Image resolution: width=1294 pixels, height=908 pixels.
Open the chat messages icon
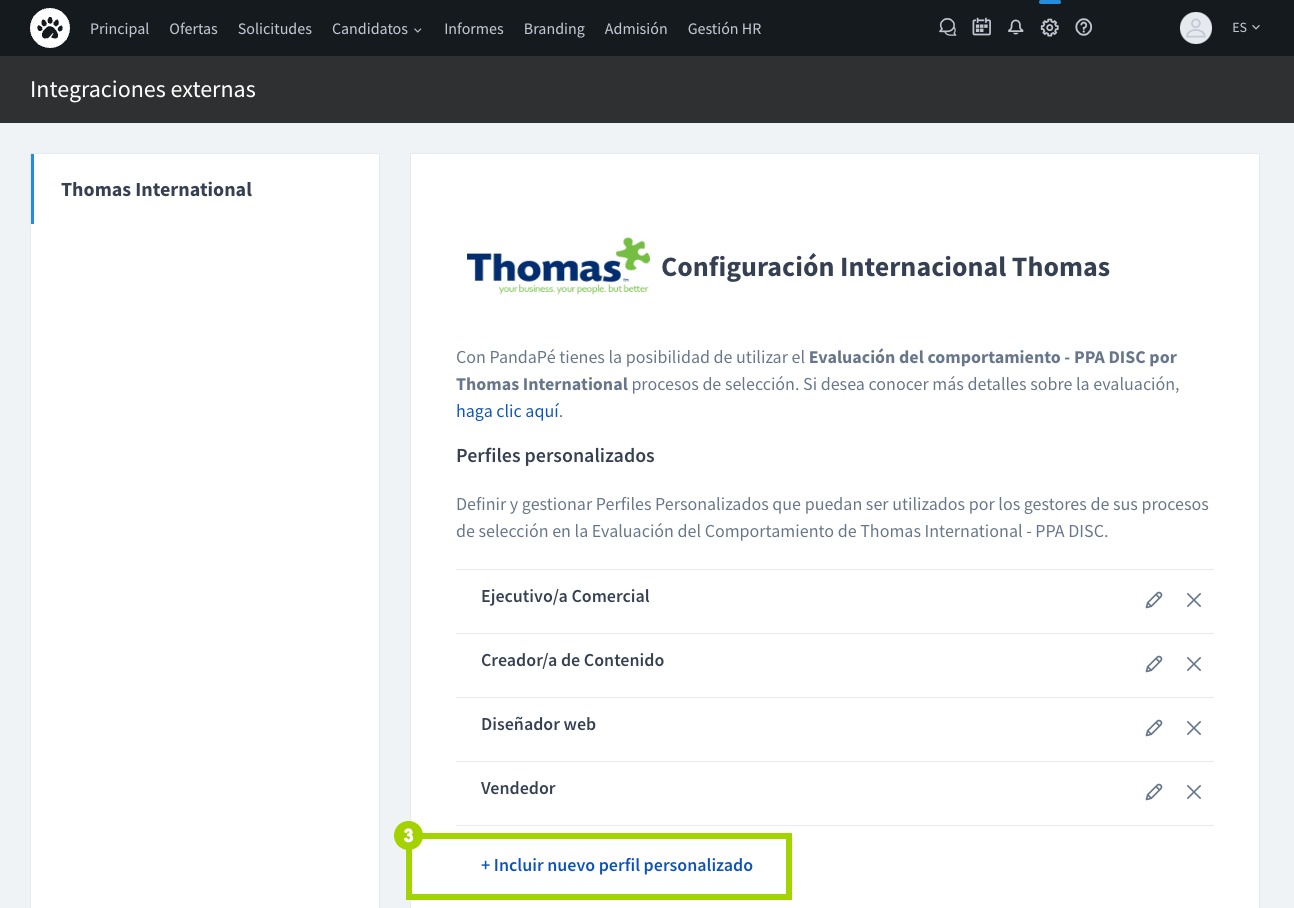click(x=947, y=28)
